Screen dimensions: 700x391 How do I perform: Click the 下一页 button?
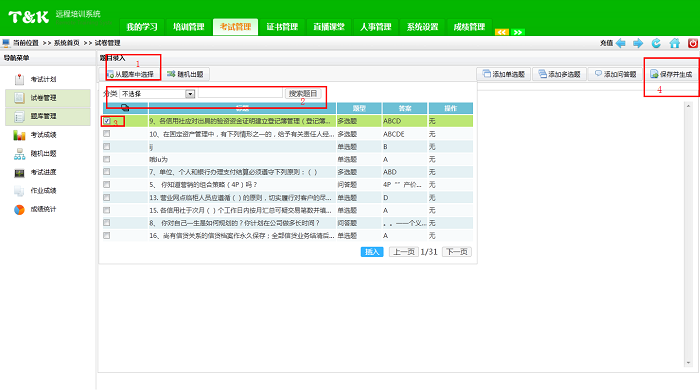point(457,252)
